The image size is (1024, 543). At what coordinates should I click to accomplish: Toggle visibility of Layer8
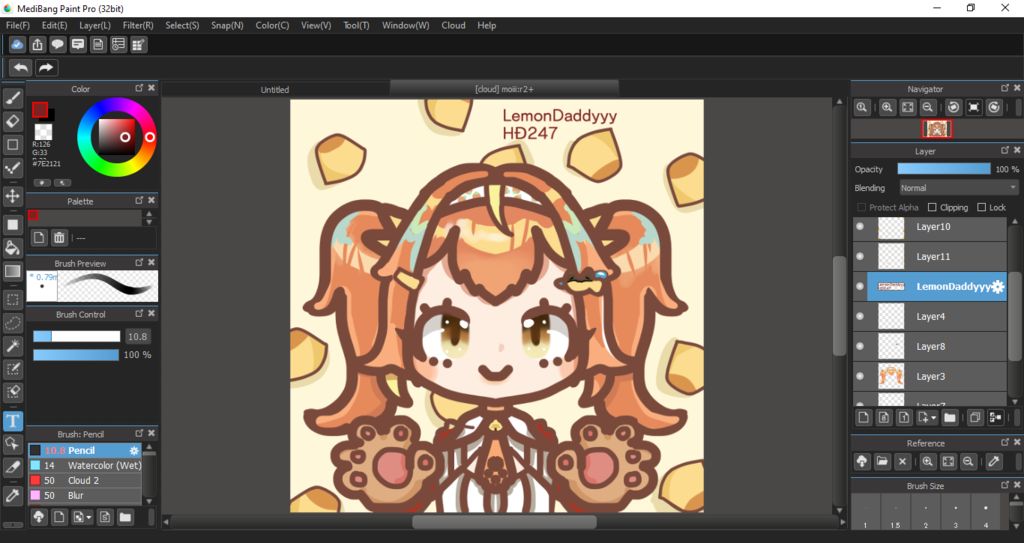860,346
